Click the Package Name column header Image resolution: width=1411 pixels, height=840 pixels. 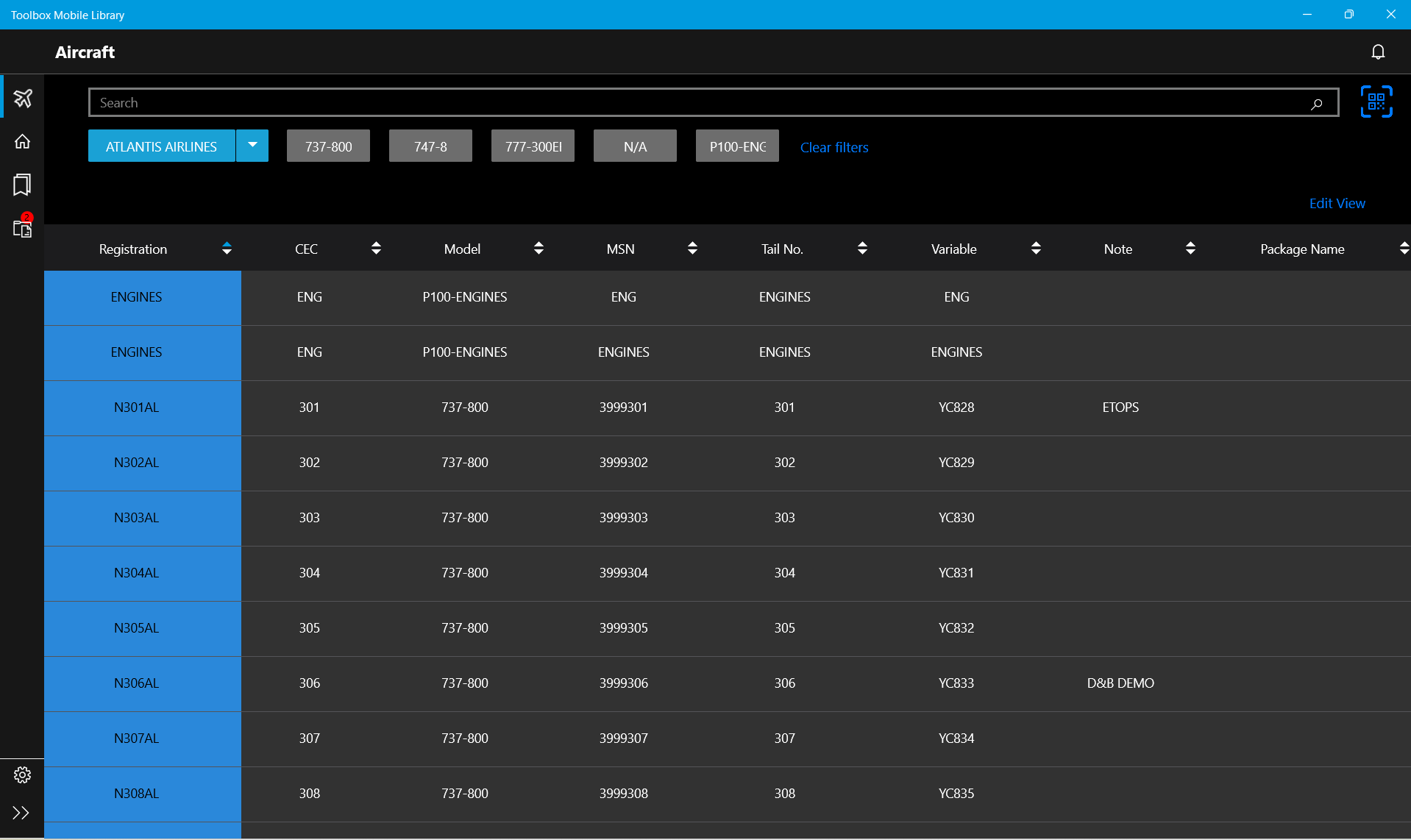[x=1302, y=249]
